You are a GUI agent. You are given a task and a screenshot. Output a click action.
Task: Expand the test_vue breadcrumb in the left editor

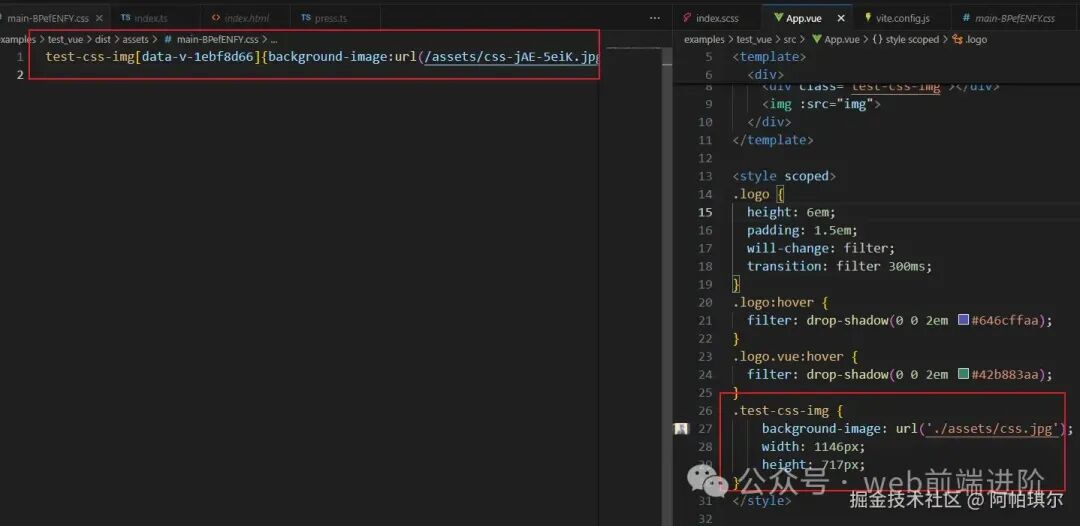[x=65, y=39]
